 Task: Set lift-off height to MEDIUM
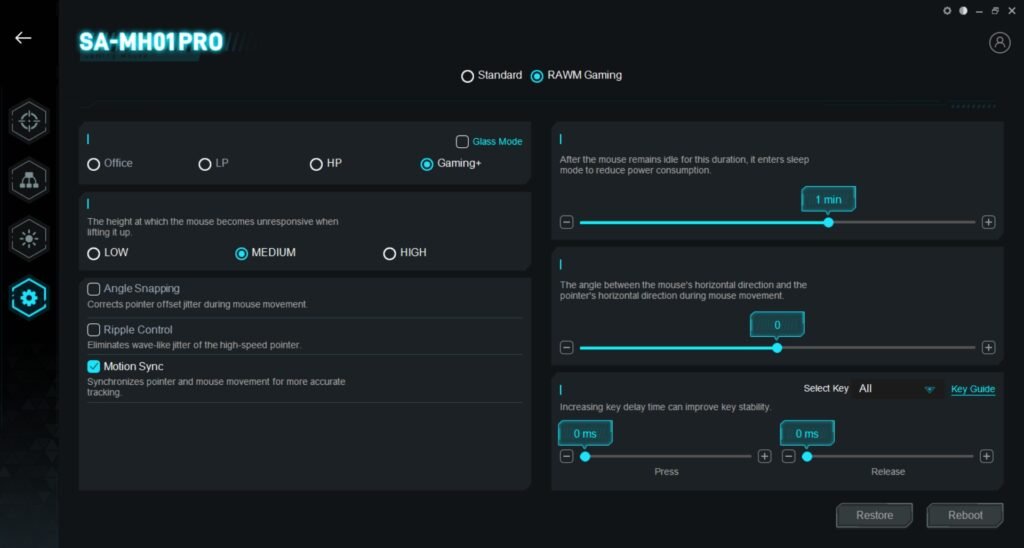[242, 253]
